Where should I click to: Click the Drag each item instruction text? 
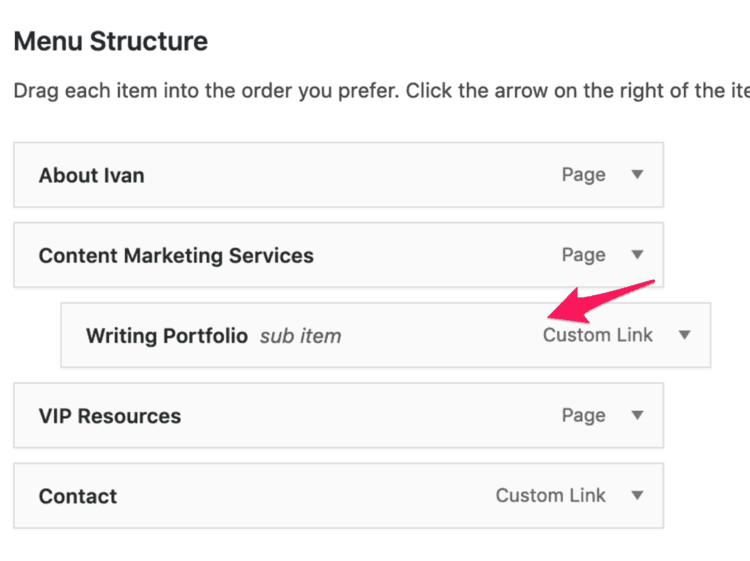[382, 91]
